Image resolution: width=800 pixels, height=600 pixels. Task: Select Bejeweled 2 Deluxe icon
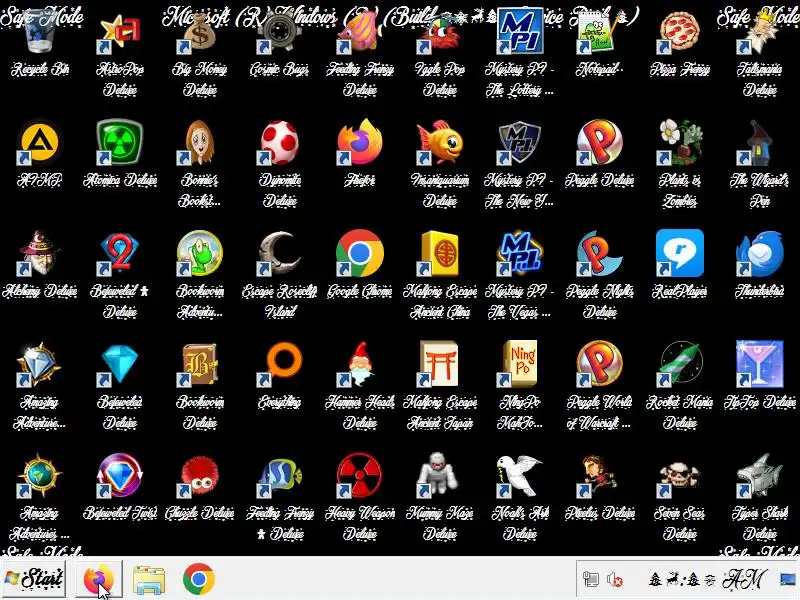[120, 253]
